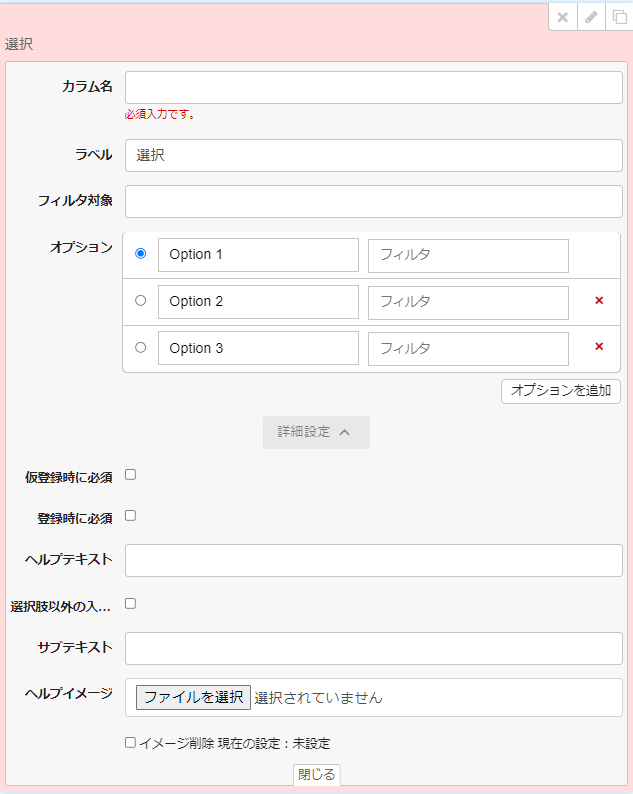Click the copy duplicate icon
This screenshot has width=633, height=794.
point(619,17)
